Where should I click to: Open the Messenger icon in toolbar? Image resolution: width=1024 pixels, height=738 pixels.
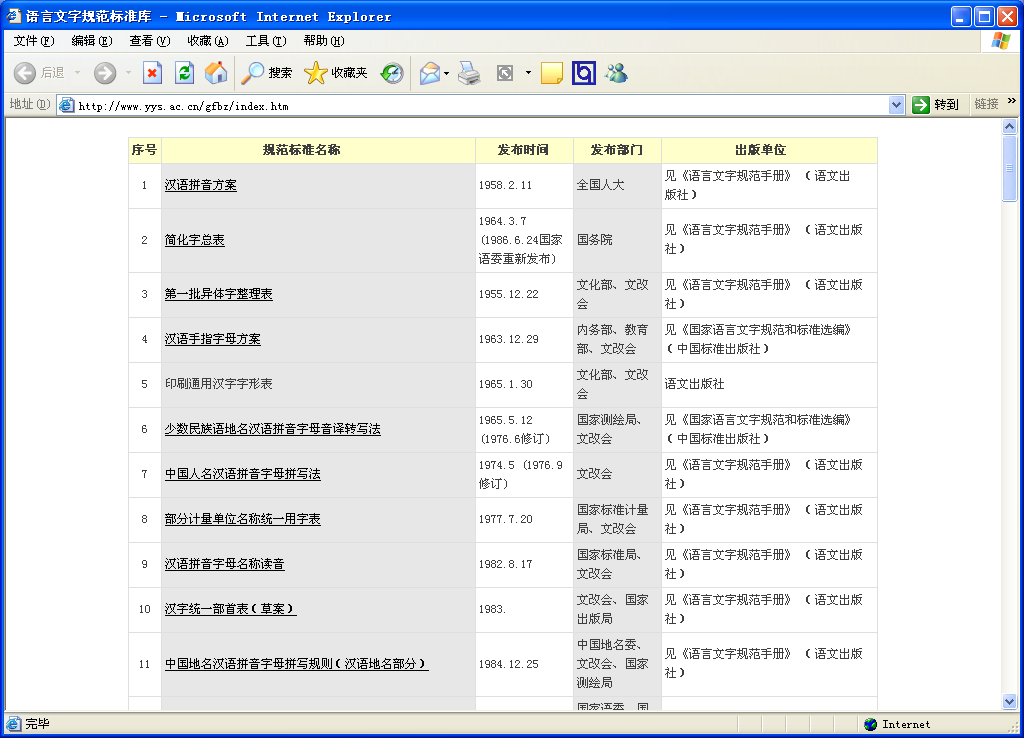pyautogui.click(x=616, y=73)
